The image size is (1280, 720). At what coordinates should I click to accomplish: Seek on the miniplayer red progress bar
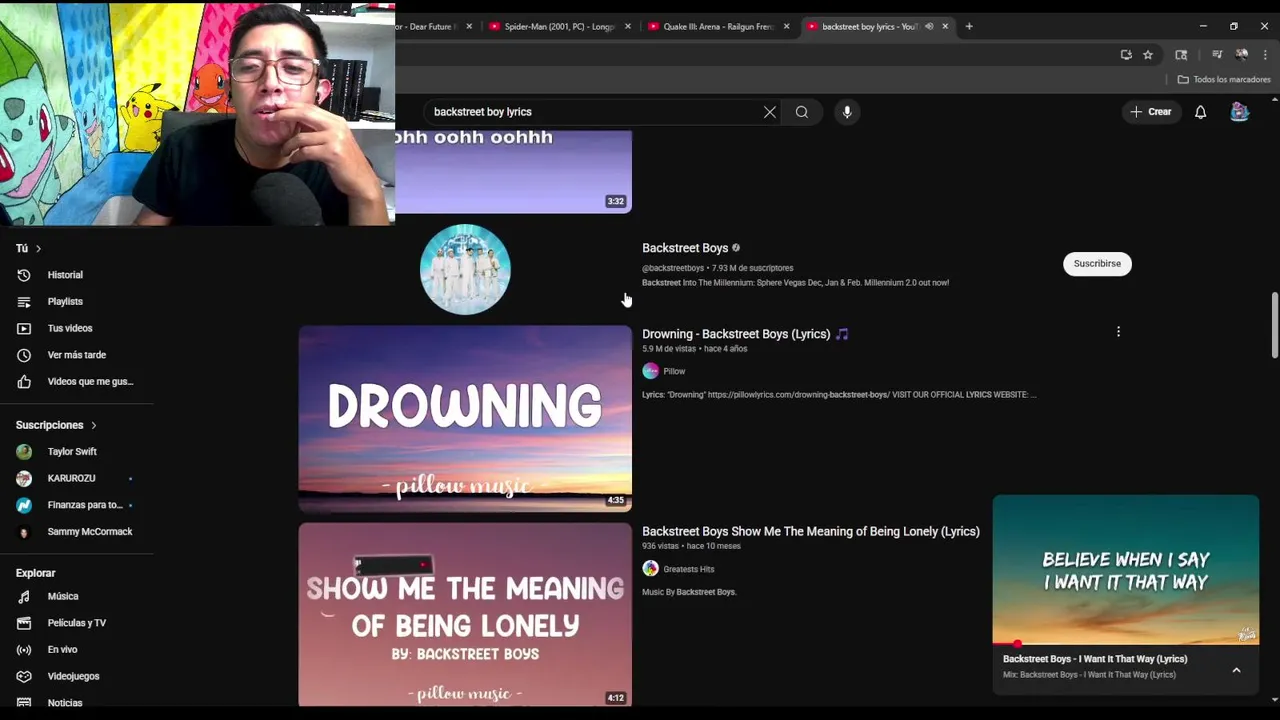(1126, 644)
